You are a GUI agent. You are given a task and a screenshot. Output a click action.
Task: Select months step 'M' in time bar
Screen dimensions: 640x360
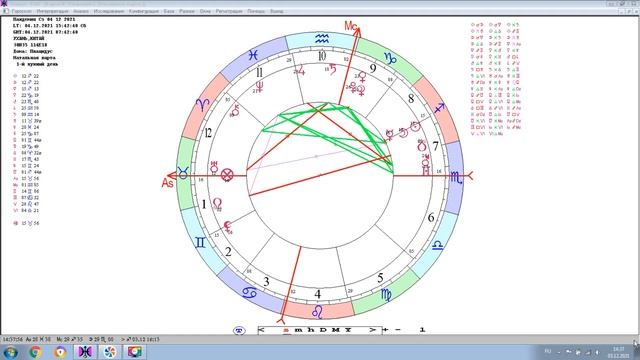(x=336, y=330)
